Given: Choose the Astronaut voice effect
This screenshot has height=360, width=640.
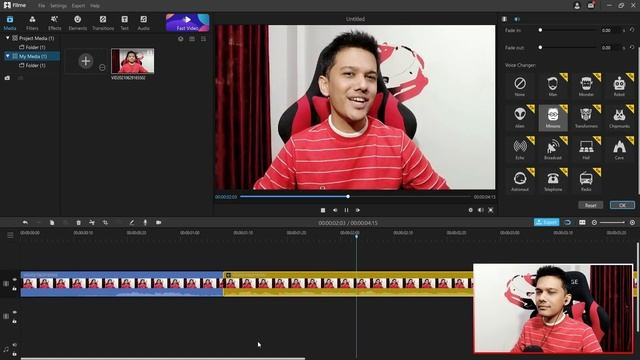Looking at the screenshot, I should pyautogui.click(x=520, y=180).
